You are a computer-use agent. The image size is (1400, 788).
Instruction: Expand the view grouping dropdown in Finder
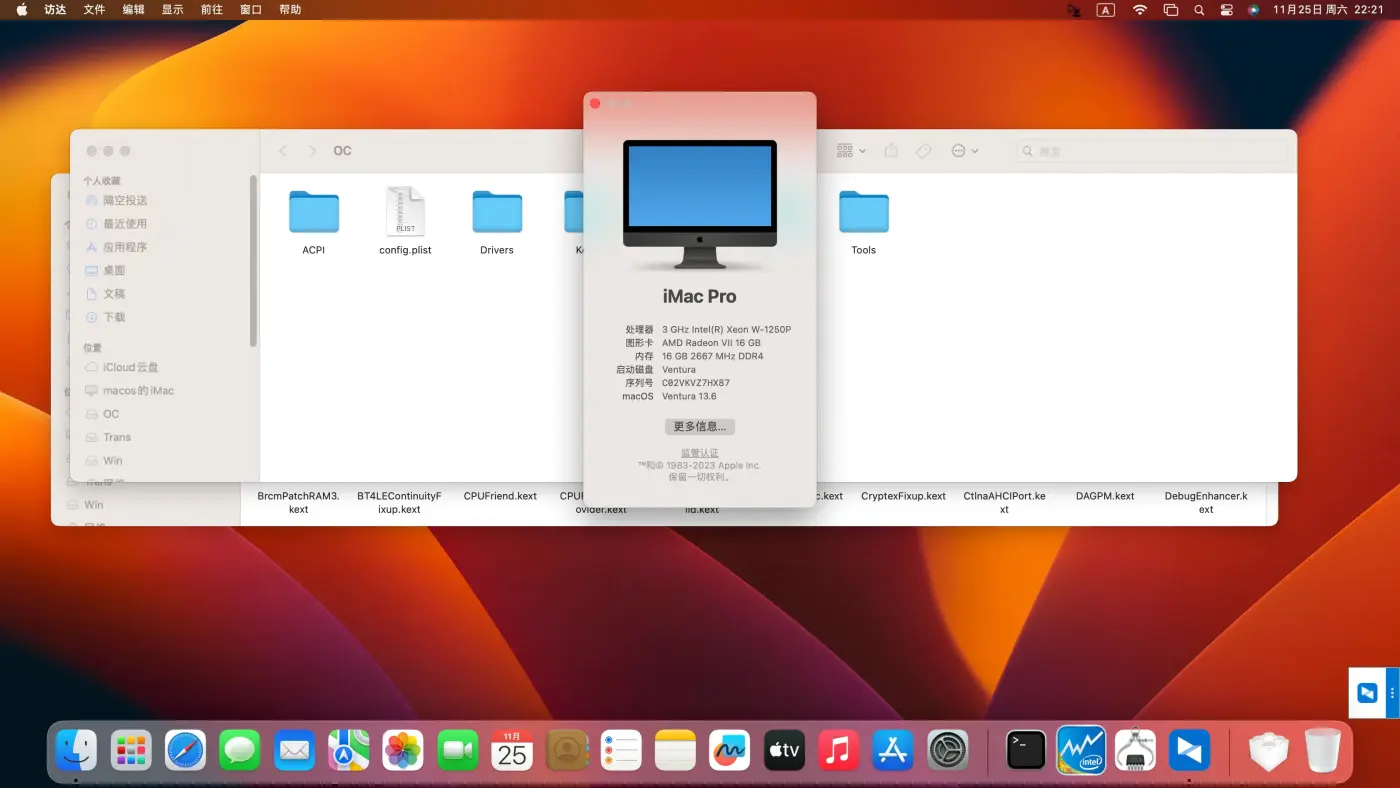(851, 151)
